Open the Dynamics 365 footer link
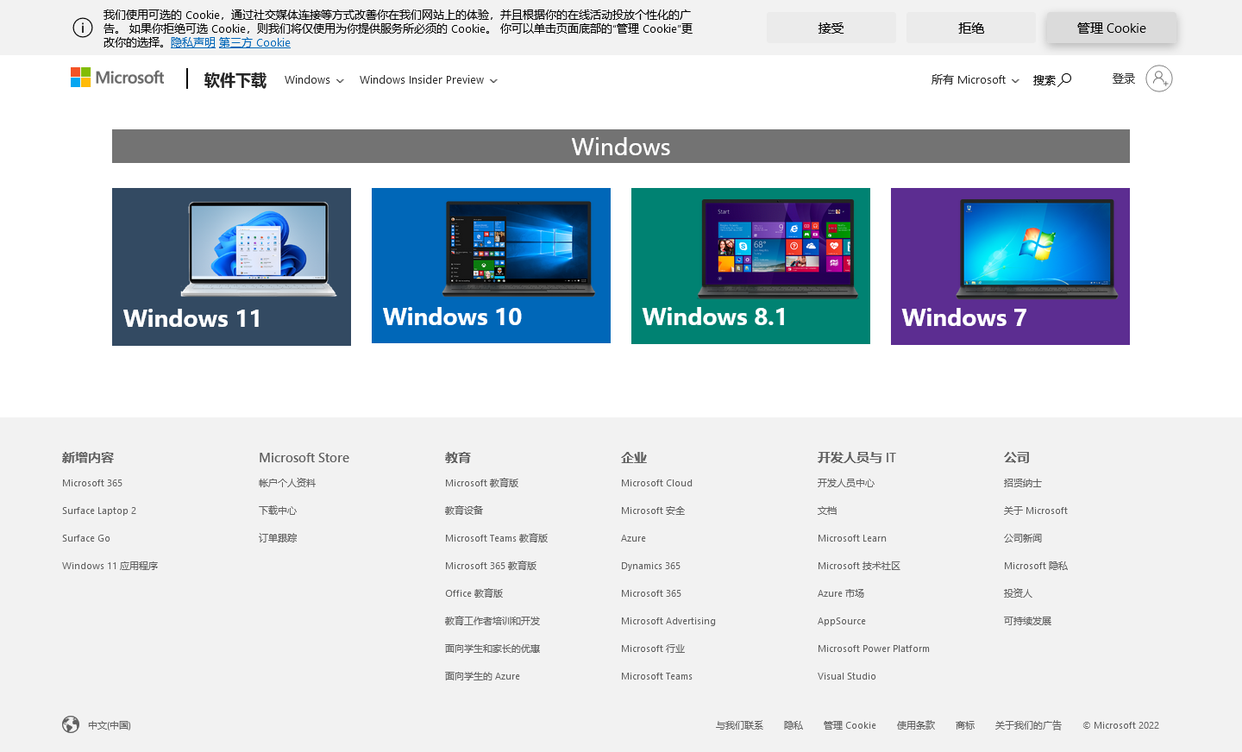The height and width of the screenshot is (752, 1242). click(x=650, y=566)
